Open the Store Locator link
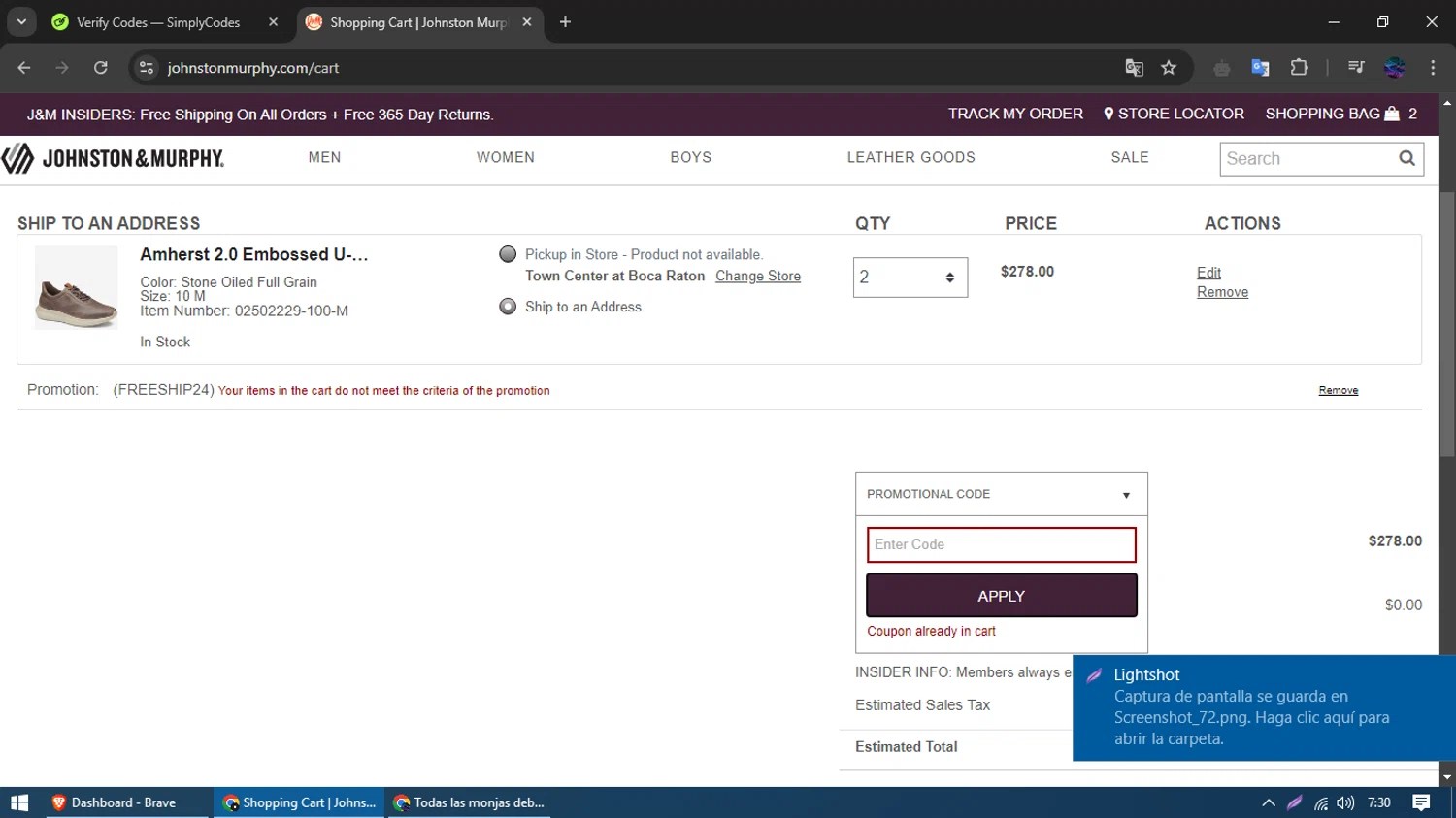The width and height of the screenshot is (1456, 818). coord(1174,114)
